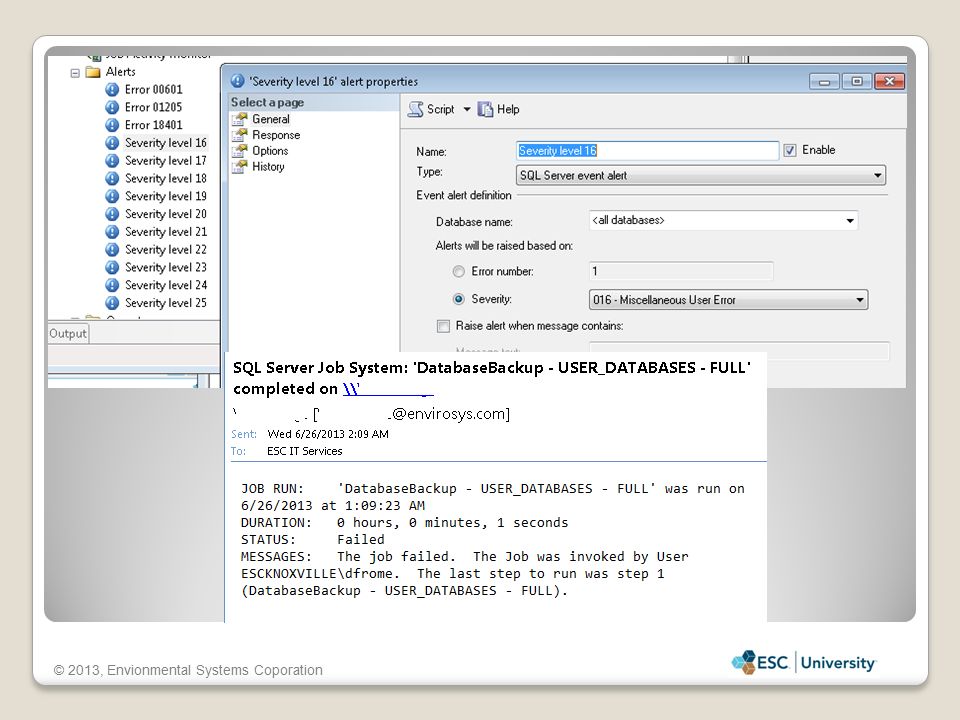Click the Error number input field

point(681,271)
